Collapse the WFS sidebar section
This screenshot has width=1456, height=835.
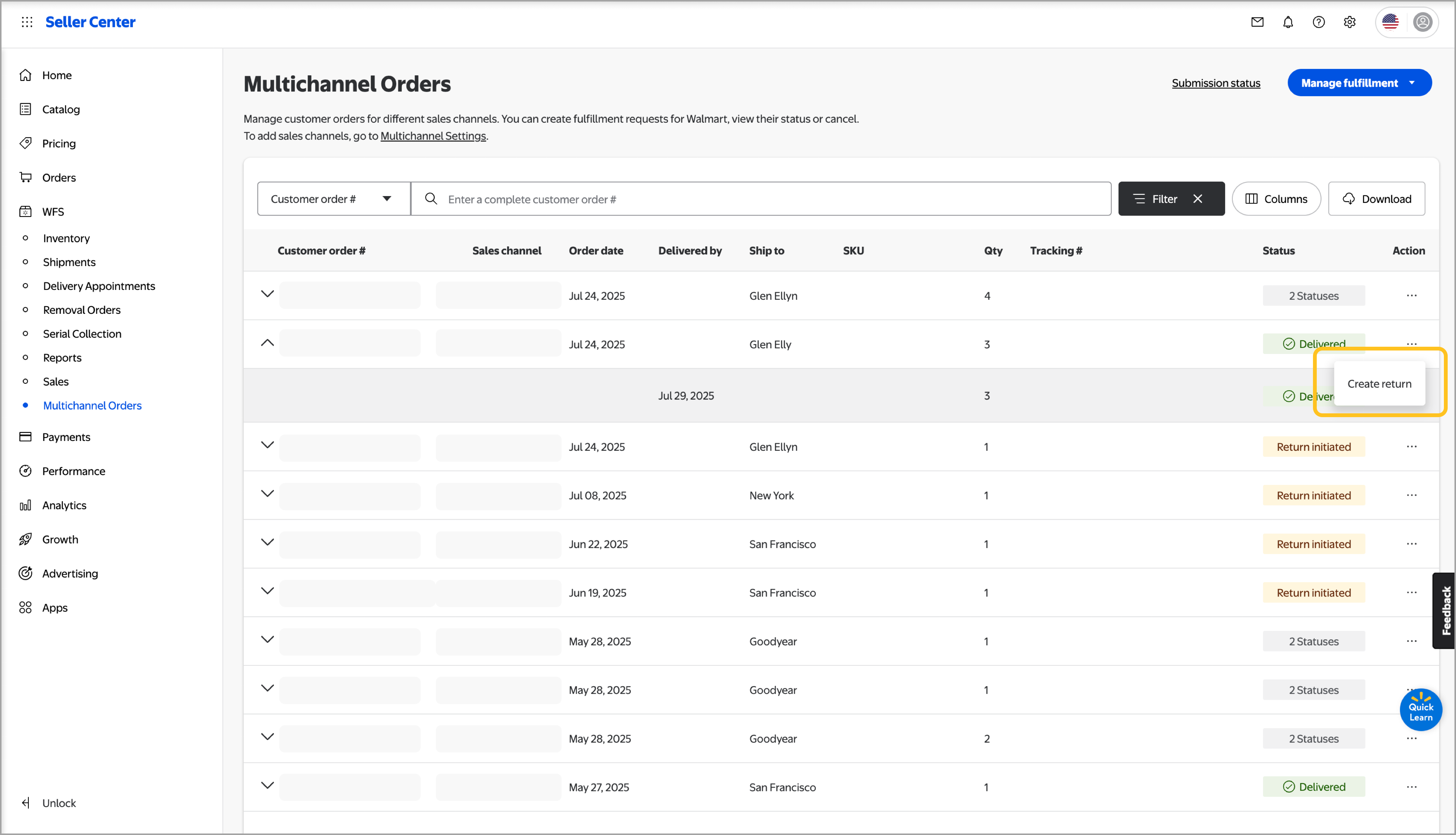pos(53,212)
